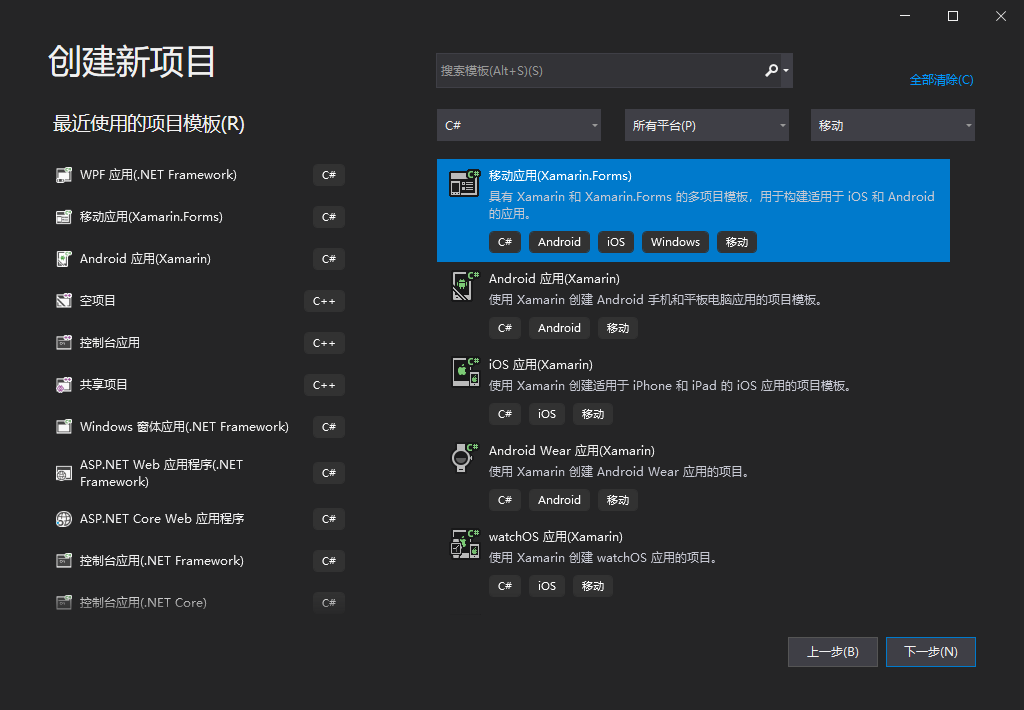
Task: Select the iOS 应用(Xamarin) result title
Action: click(540, 364)
